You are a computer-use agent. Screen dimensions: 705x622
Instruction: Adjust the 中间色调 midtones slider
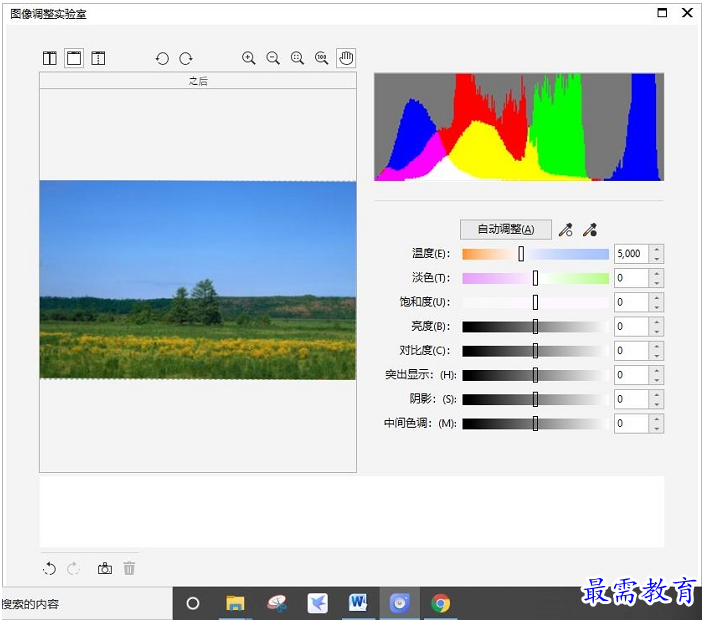(535, 424)
